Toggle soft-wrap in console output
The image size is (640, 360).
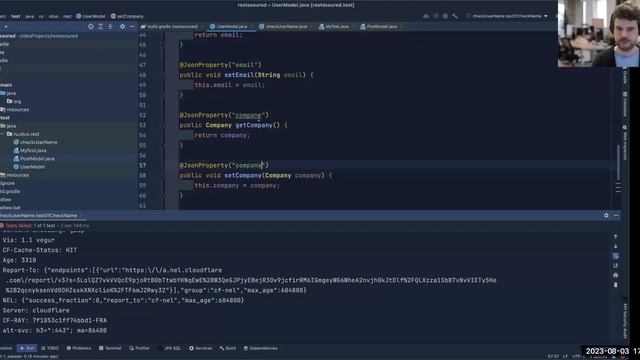click(616, 256)
